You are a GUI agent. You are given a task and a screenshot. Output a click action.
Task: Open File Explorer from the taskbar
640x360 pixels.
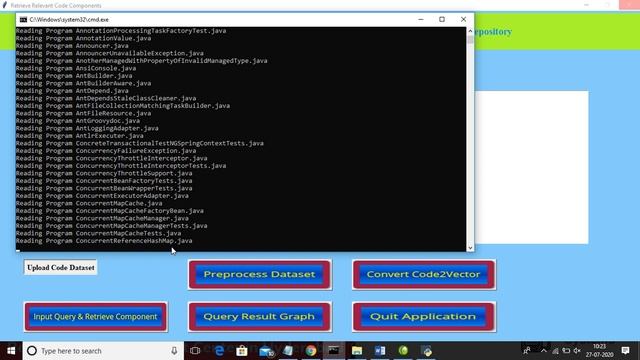(x=357, y=351)
